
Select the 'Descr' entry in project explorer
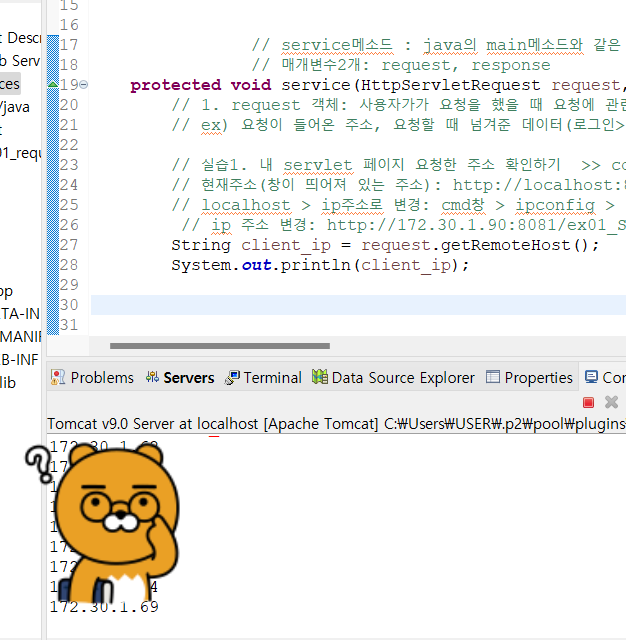click(x=20, y=38)
